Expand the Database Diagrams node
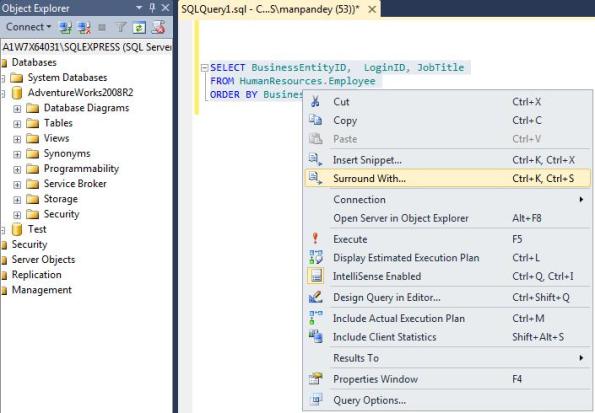The width and height of the screenshot is (595, 413). tap(17, 109)
